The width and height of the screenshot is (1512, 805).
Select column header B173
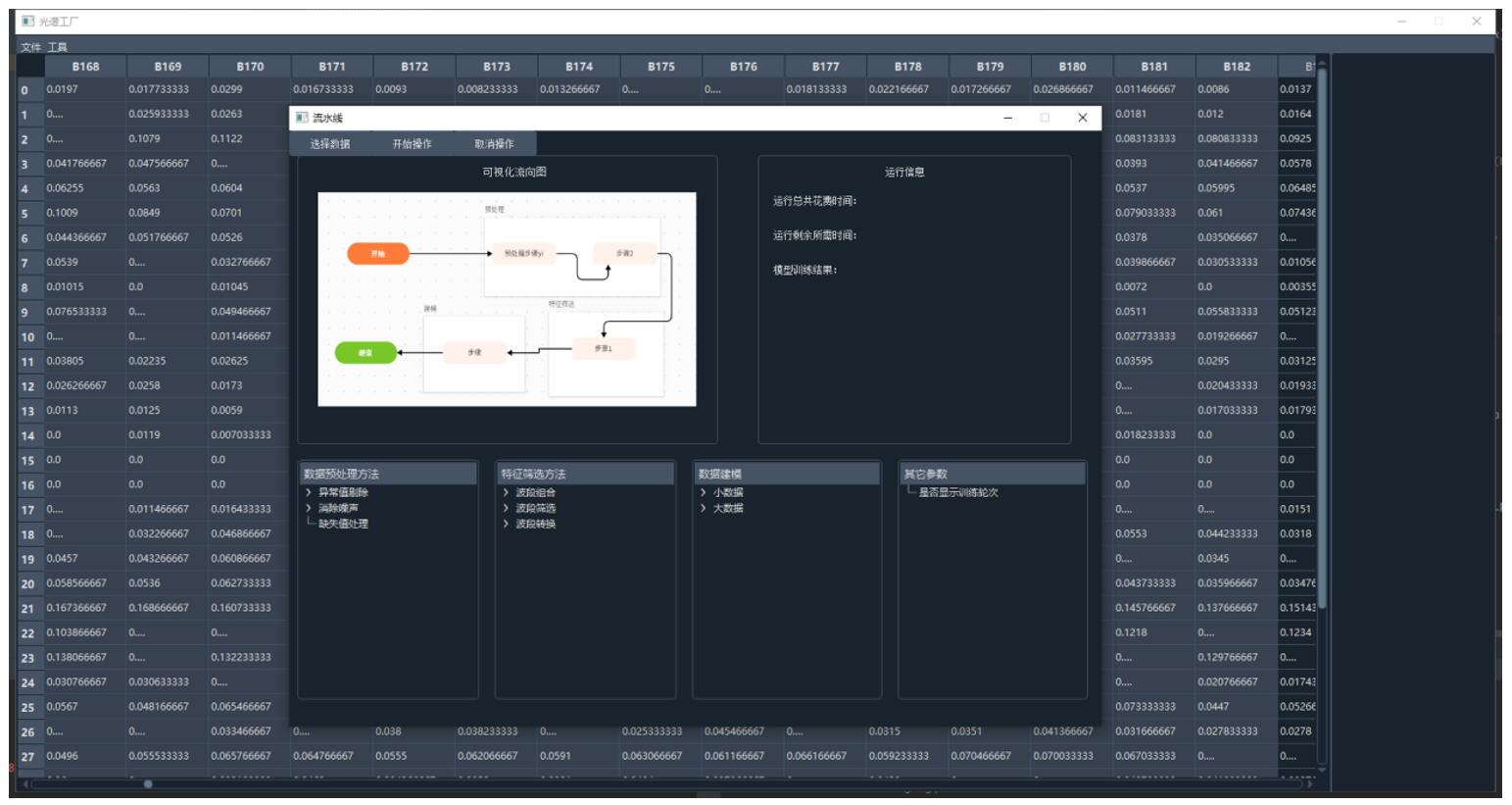497,67
